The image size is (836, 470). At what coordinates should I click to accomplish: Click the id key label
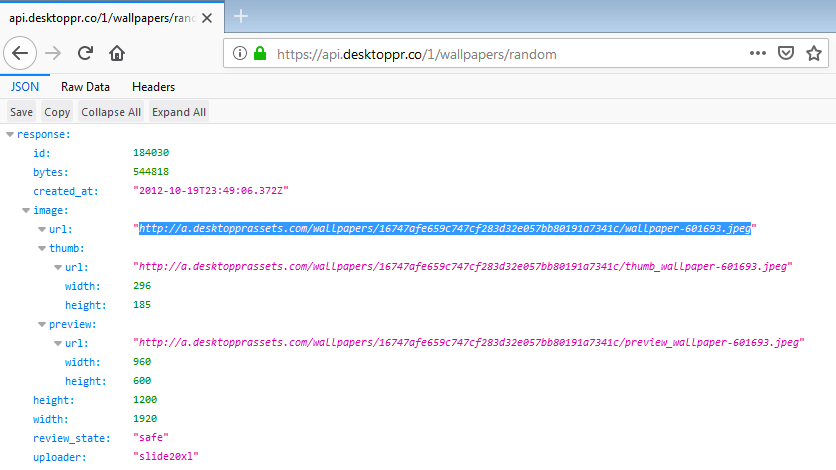[42, 153]
